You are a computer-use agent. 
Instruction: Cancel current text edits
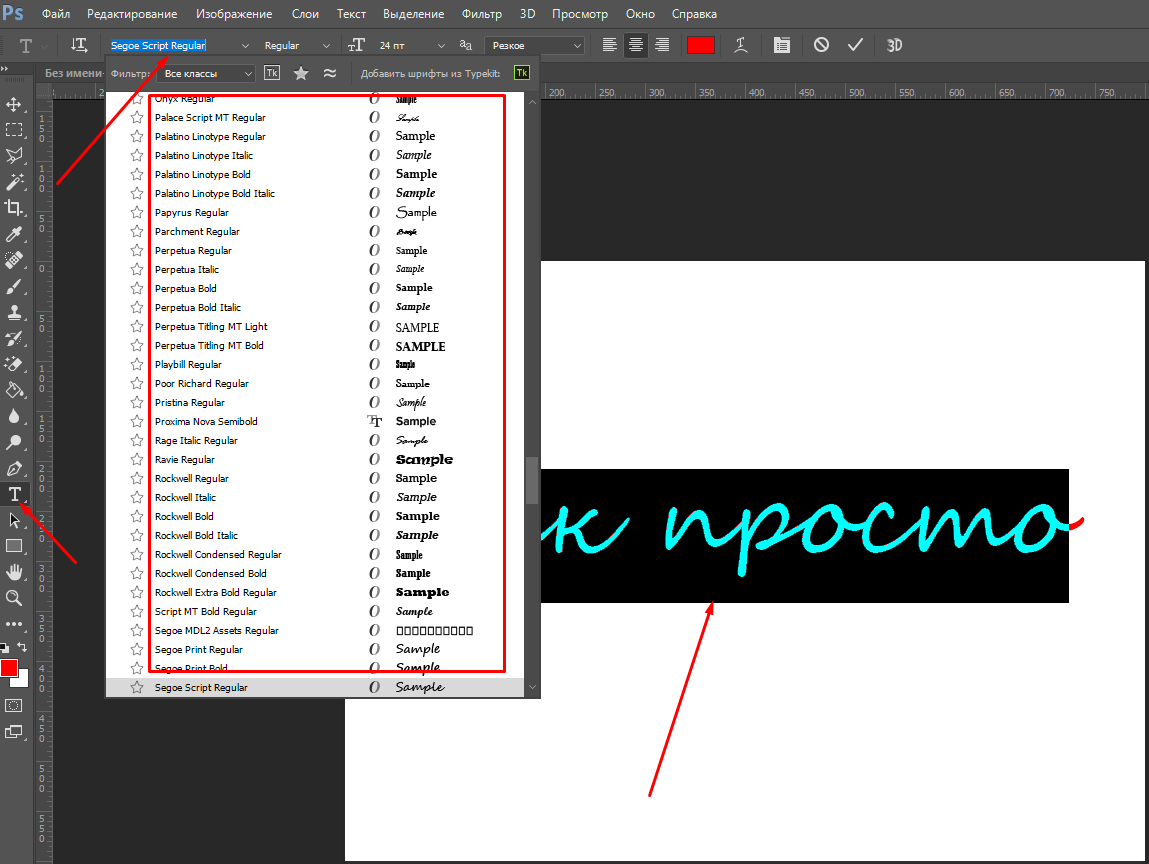point(821,45)
